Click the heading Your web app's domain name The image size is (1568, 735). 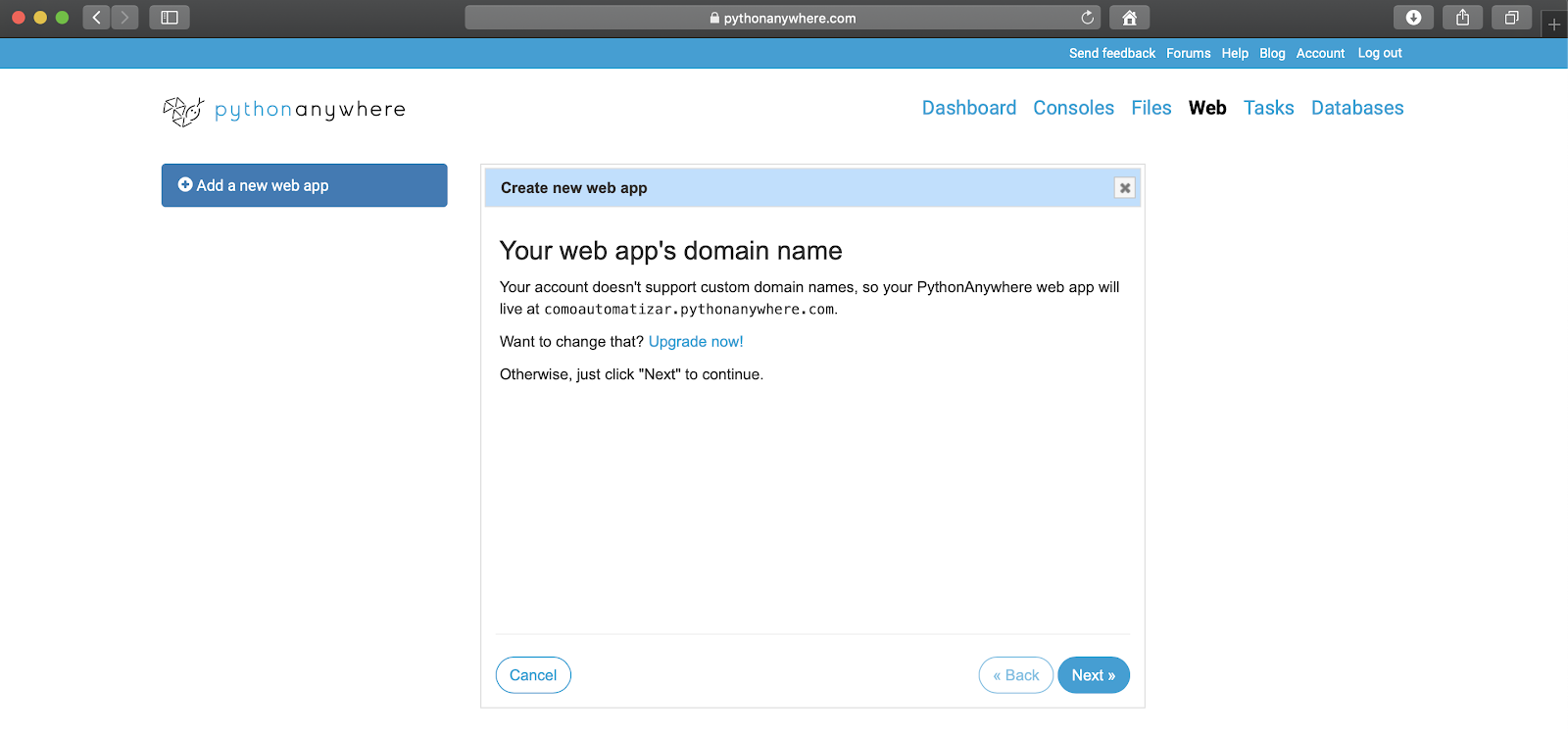pos(671,251)
